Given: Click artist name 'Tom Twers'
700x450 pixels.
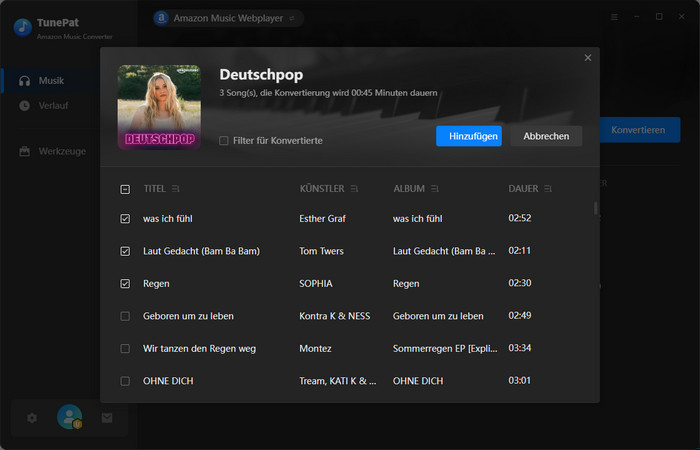Looking at the screenshot, I should tap(321, 251).
